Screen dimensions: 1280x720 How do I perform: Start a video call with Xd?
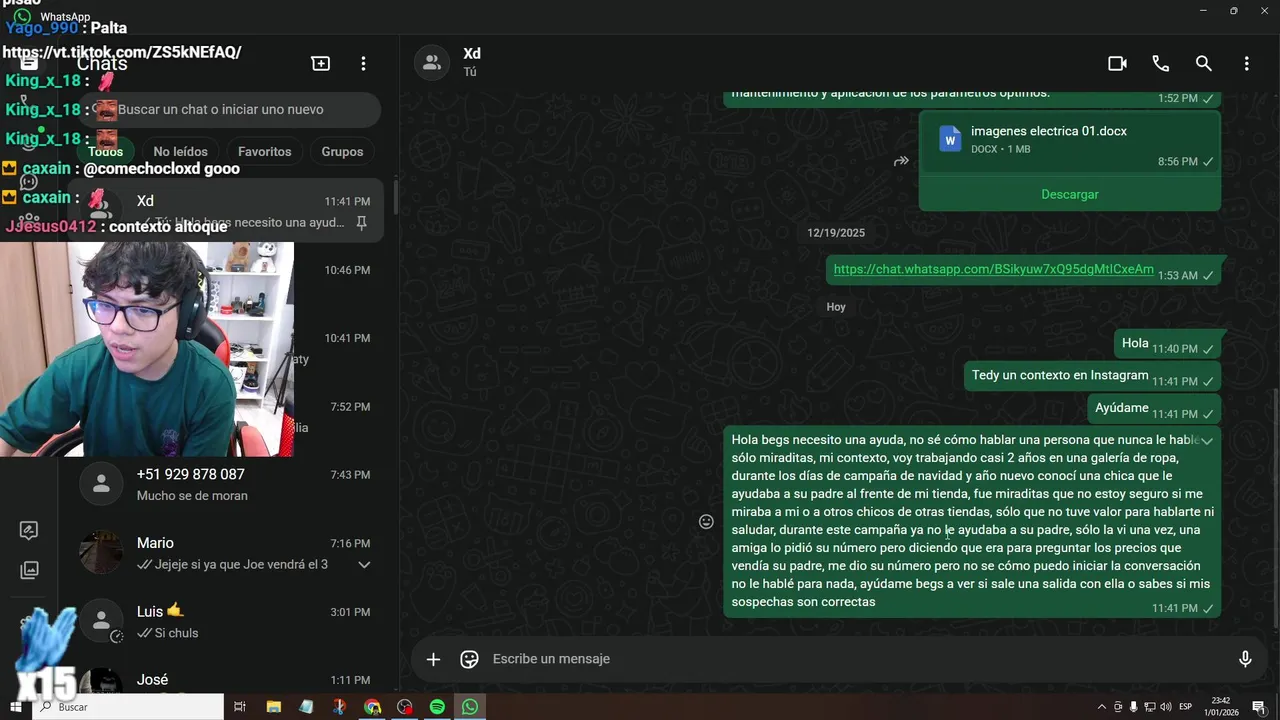[1117, 63]
